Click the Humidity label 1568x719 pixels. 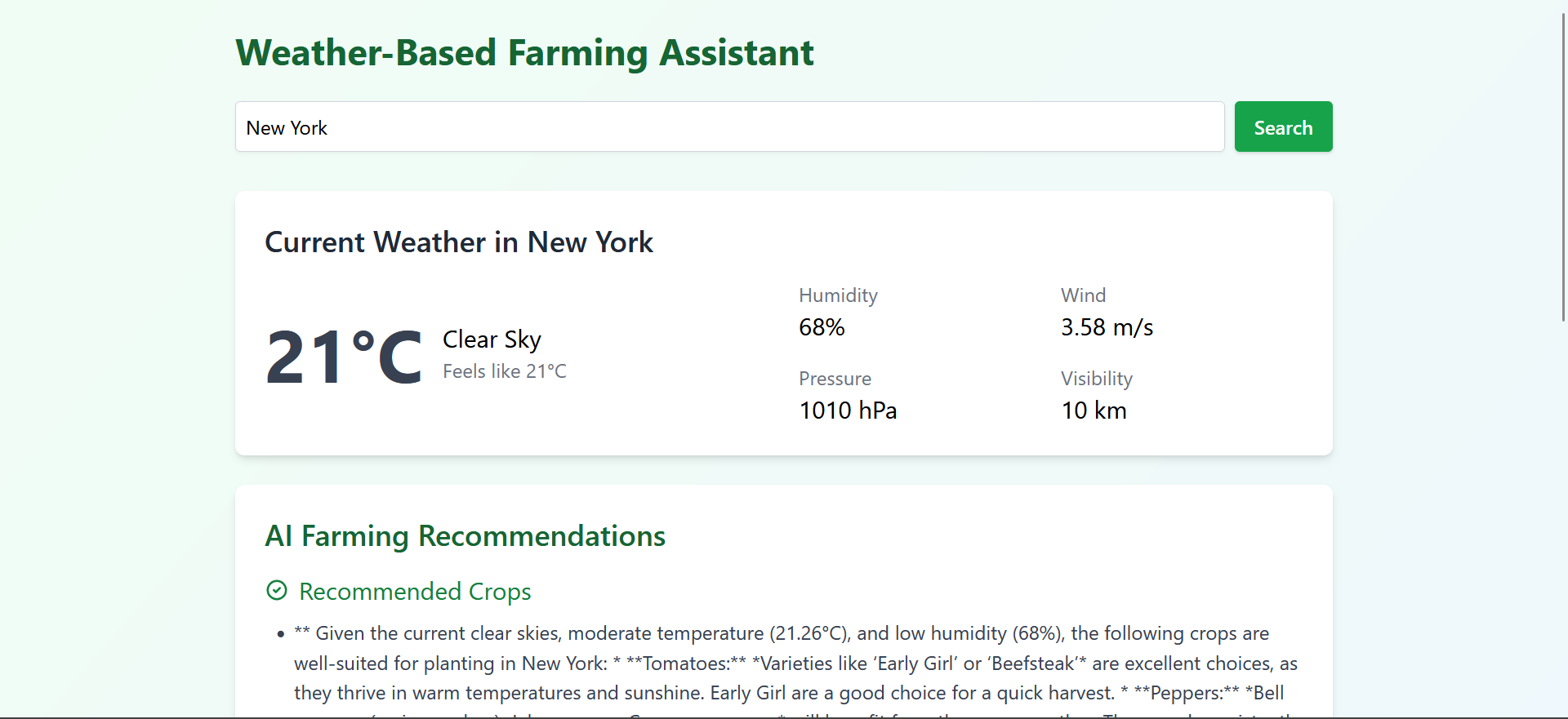[x=838, y=295]
